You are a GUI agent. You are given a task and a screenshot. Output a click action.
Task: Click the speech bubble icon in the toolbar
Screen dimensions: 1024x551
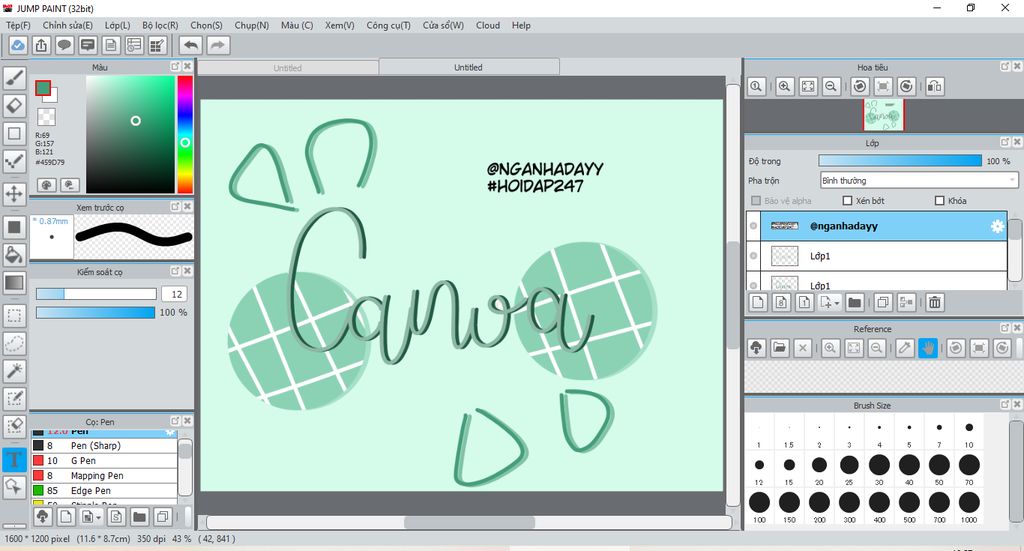pos(64,45)
